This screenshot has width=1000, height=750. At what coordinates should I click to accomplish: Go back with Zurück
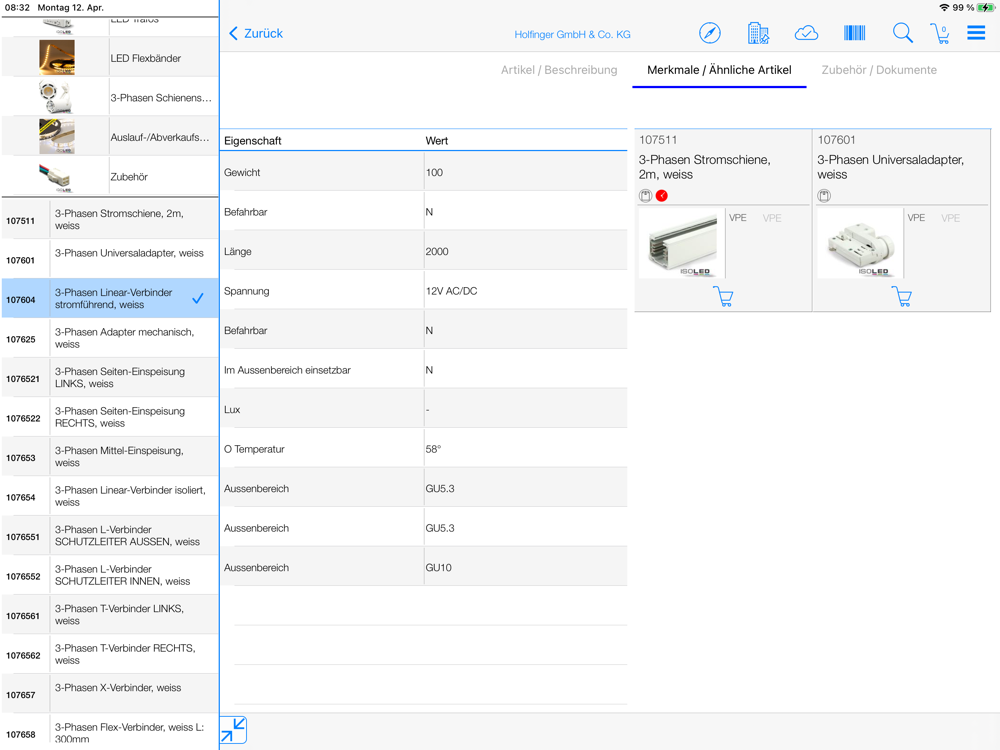(256, 33)
